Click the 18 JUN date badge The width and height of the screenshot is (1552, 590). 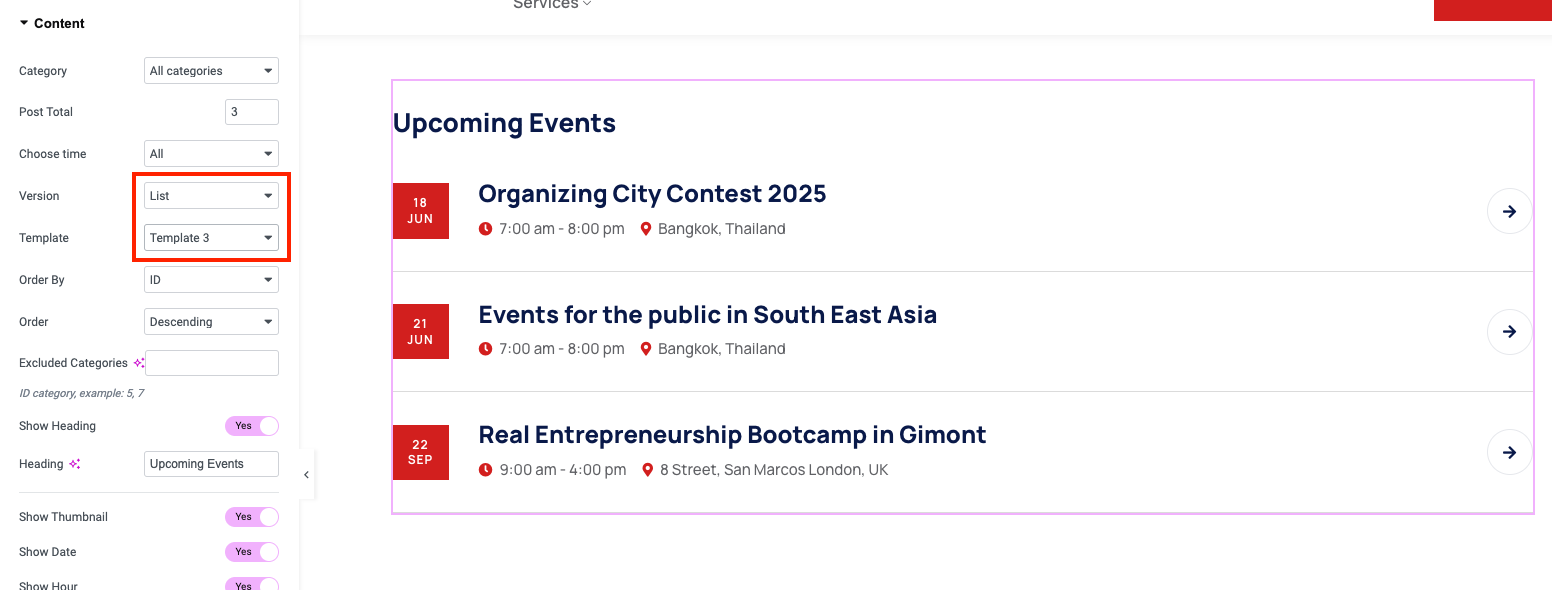[x=420, y=211]
